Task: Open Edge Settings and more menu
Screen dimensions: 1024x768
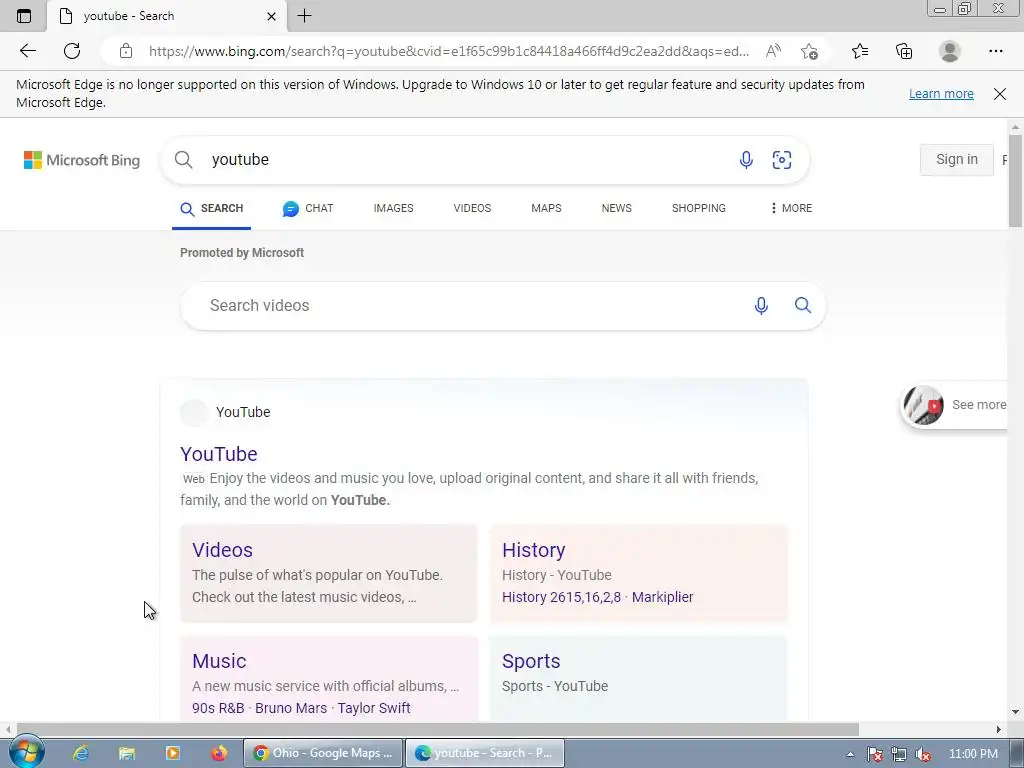Action: pyautogui.click(x=995, y=51)
